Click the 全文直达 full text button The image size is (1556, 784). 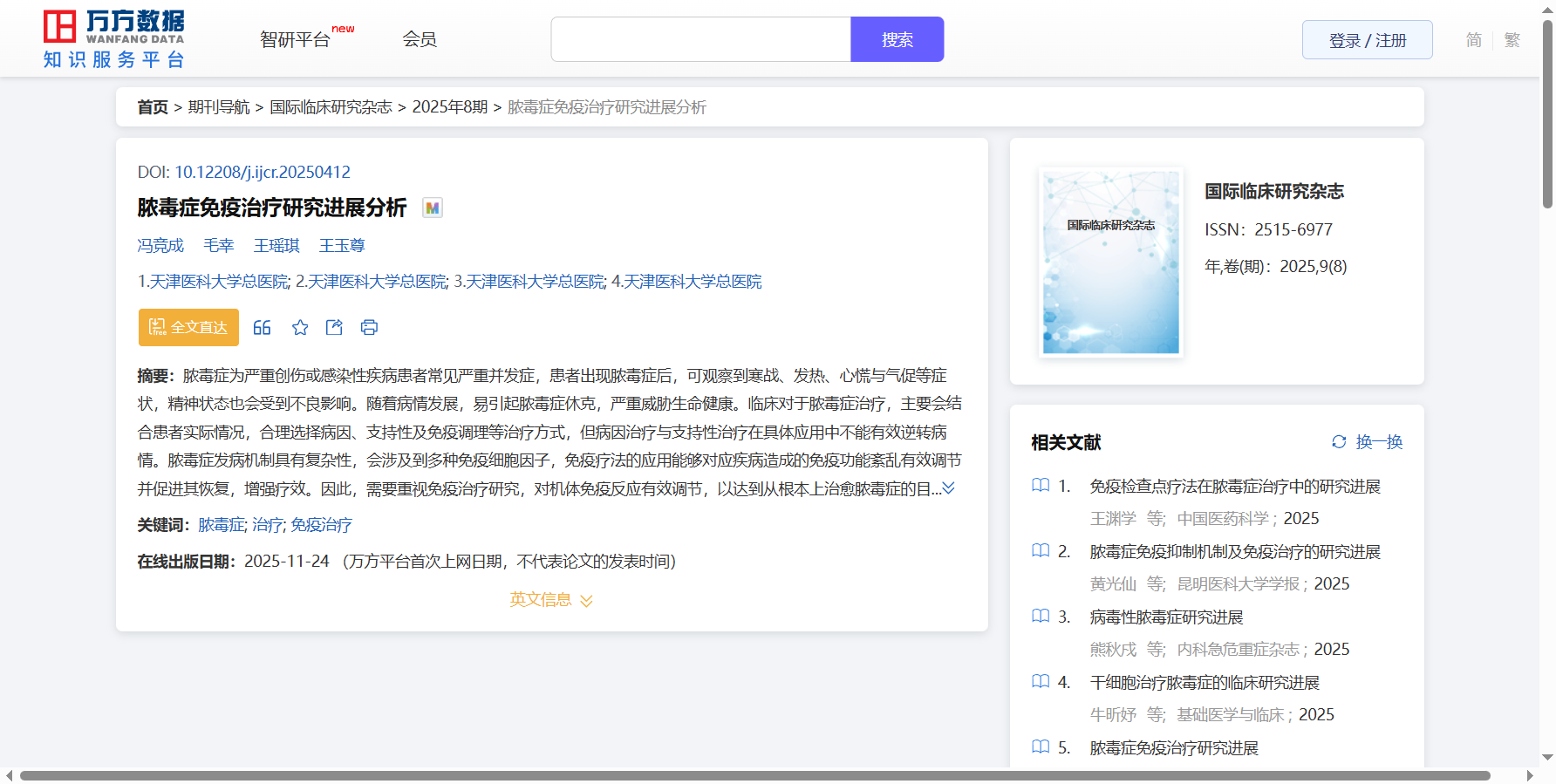188,327
